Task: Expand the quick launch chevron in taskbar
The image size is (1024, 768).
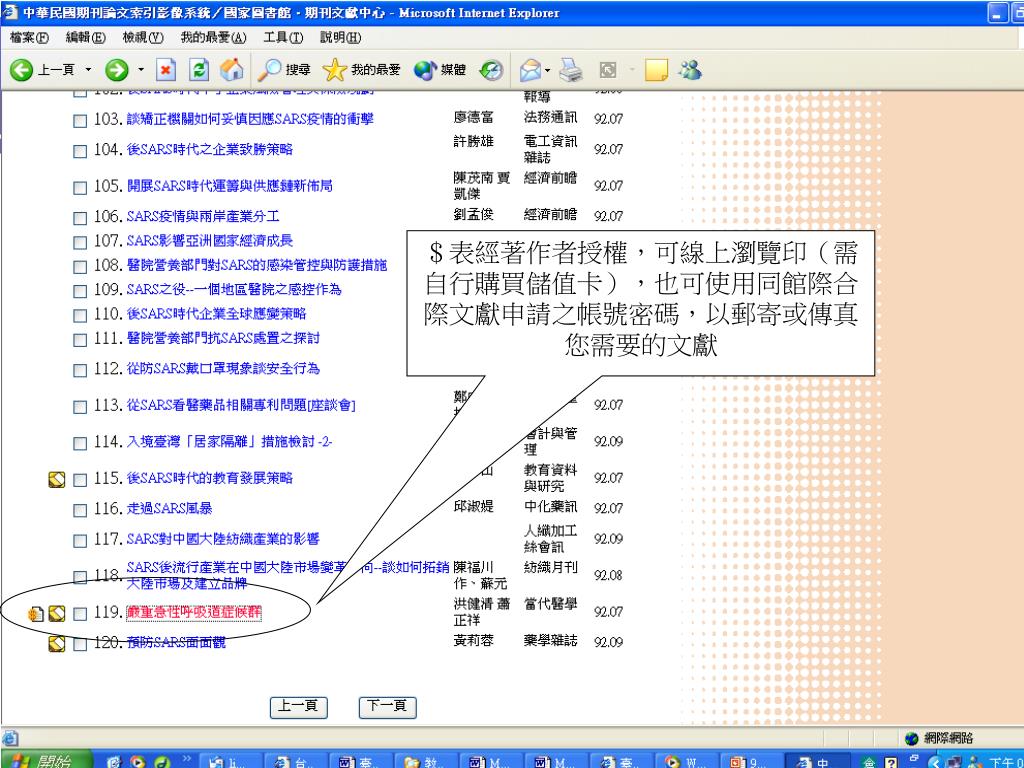Action: pyautogui.click(x=186, y=758)
